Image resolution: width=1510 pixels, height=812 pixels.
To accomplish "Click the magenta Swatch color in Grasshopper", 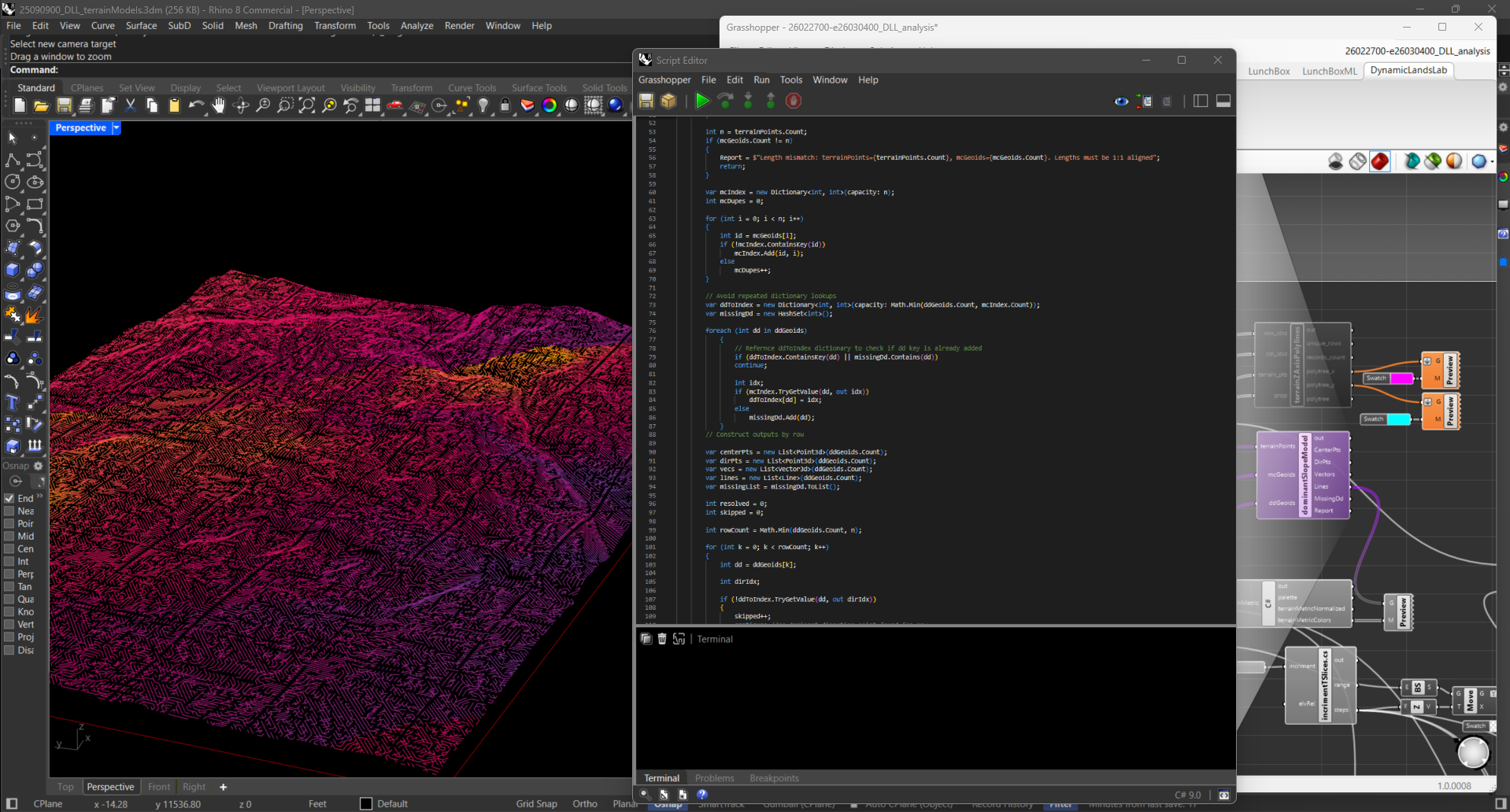I will click(1401, 378).
